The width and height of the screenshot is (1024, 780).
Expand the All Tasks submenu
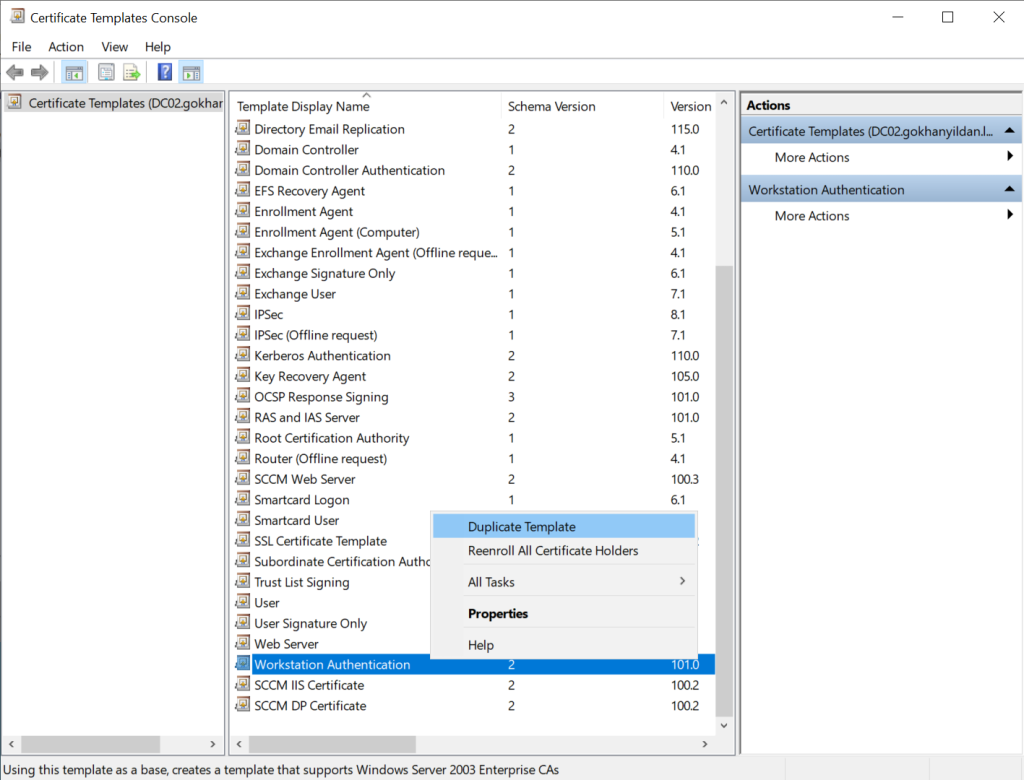coord(564,581)
